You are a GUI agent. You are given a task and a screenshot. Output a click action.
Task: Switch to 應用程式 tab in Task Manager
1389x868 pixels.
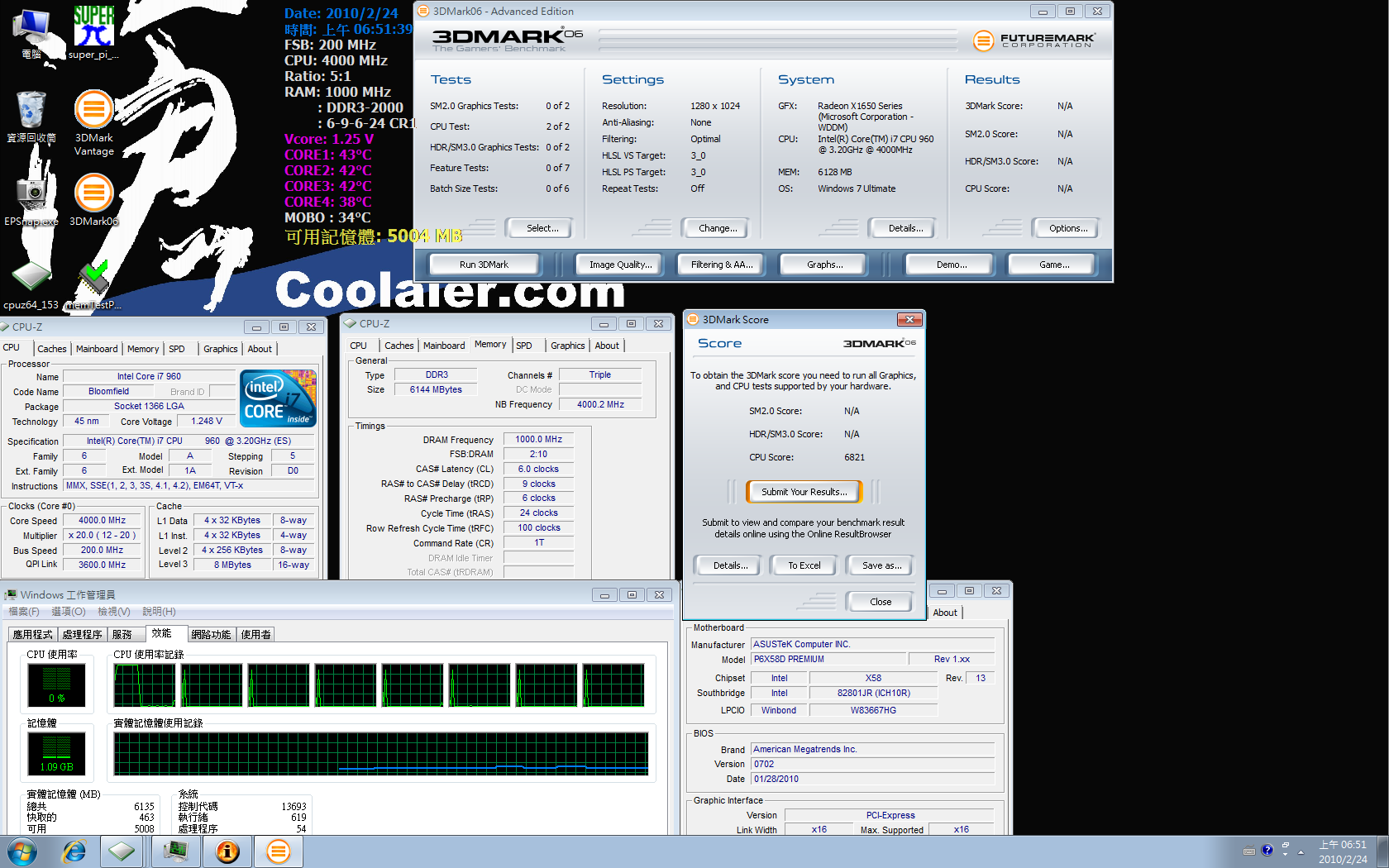point(32,634)
